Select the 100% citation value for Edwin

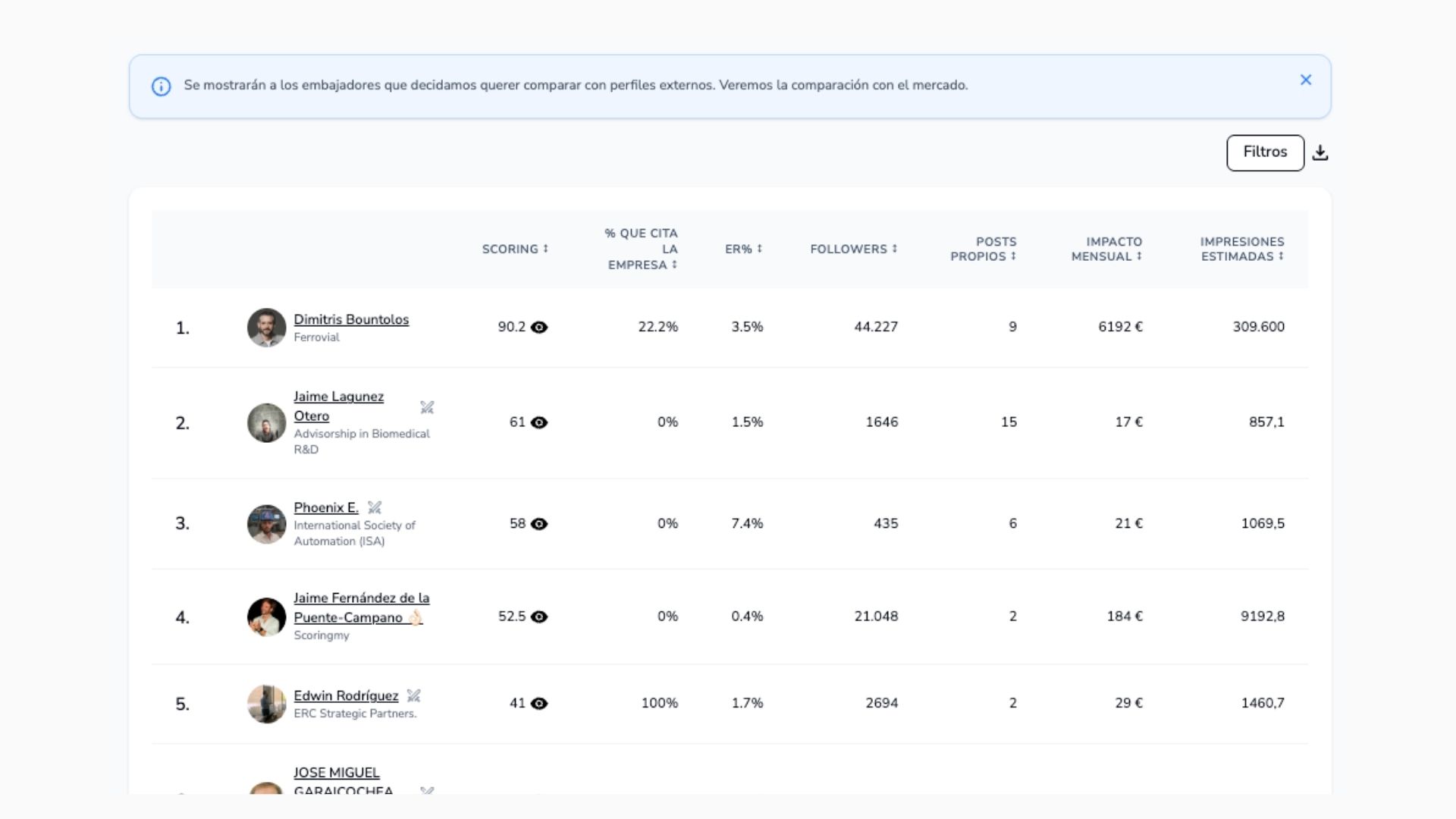659,703
